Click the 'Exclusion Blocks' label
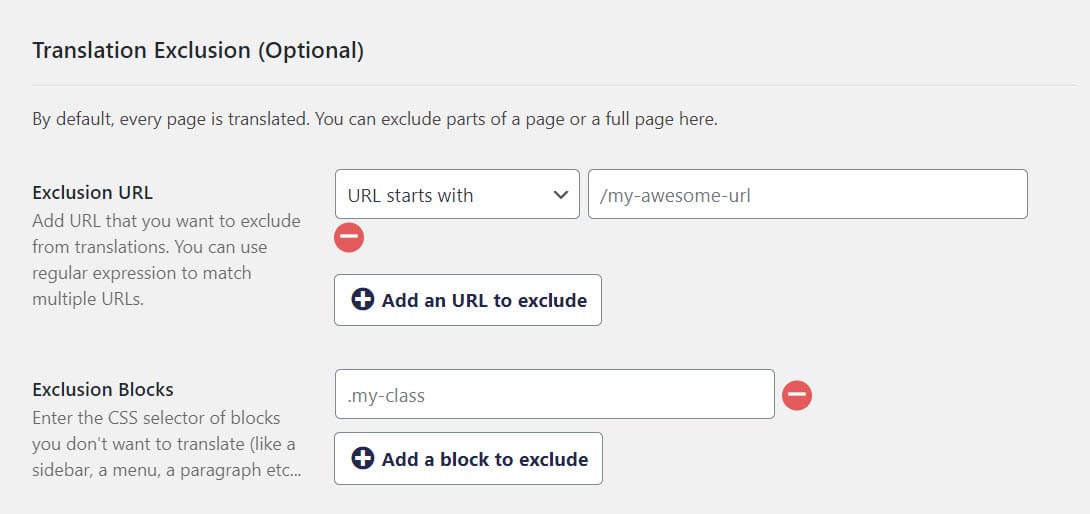 click(x=103, y=389)
